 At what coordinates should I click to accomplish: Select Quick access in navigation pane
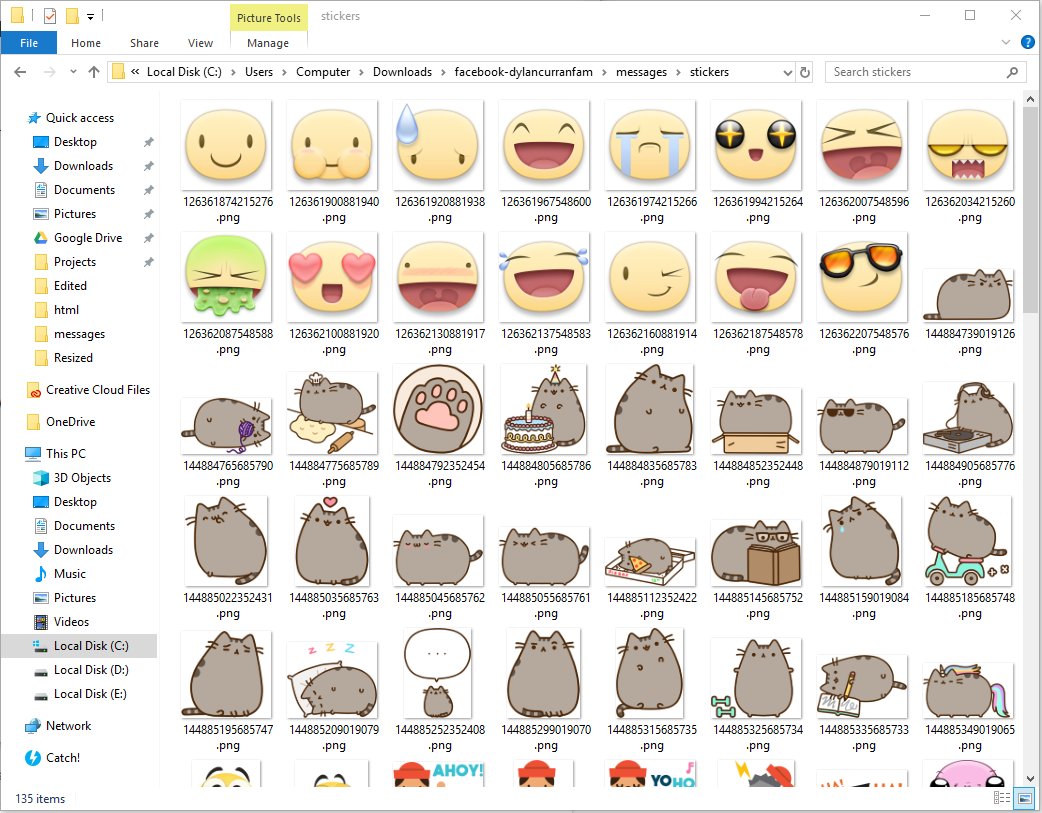(70, 118)
